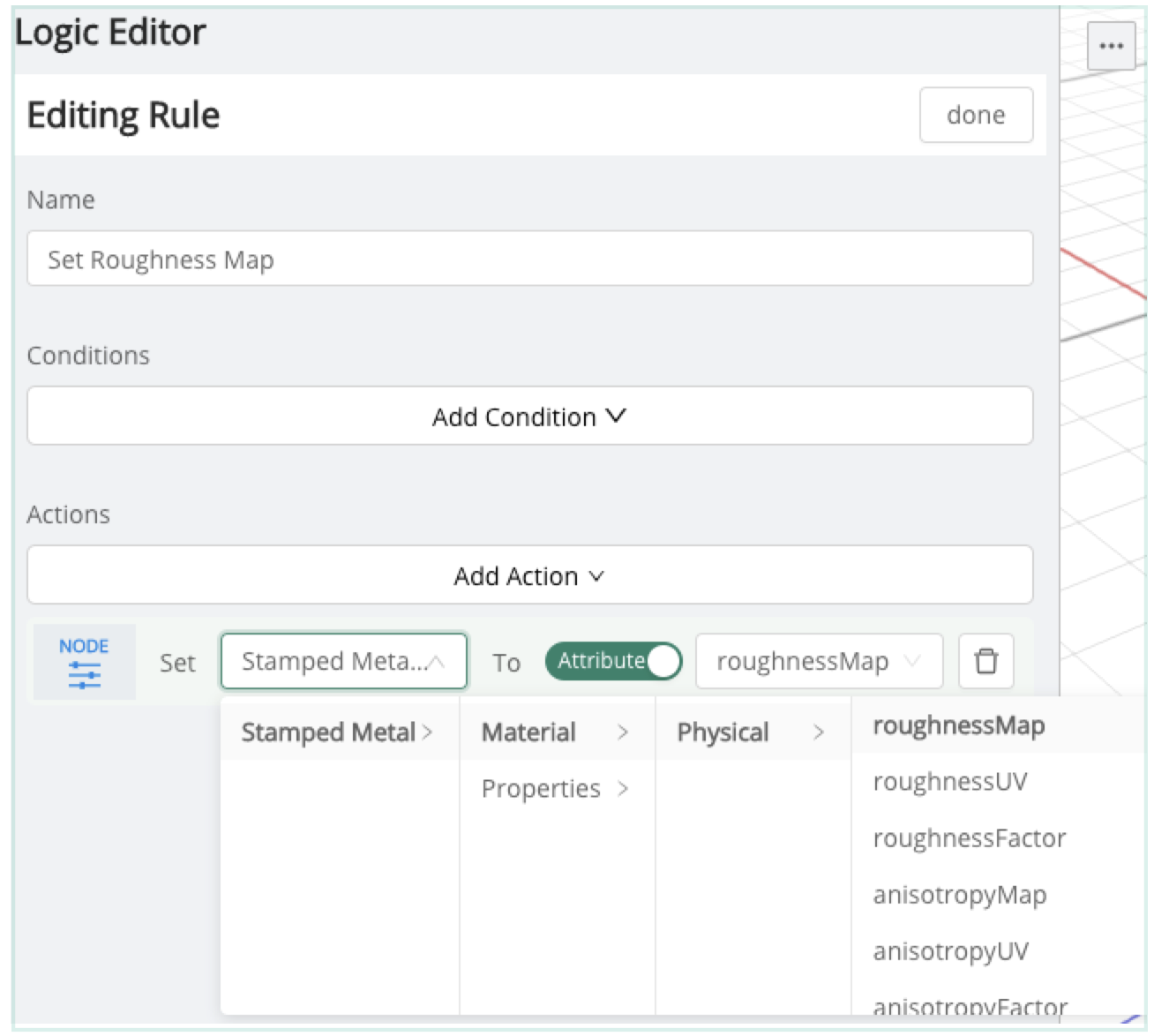The width and height of the screenshot is (1154, 1036).
Task: Toggle the Attribute switch off
Action: tap(613, 661)
